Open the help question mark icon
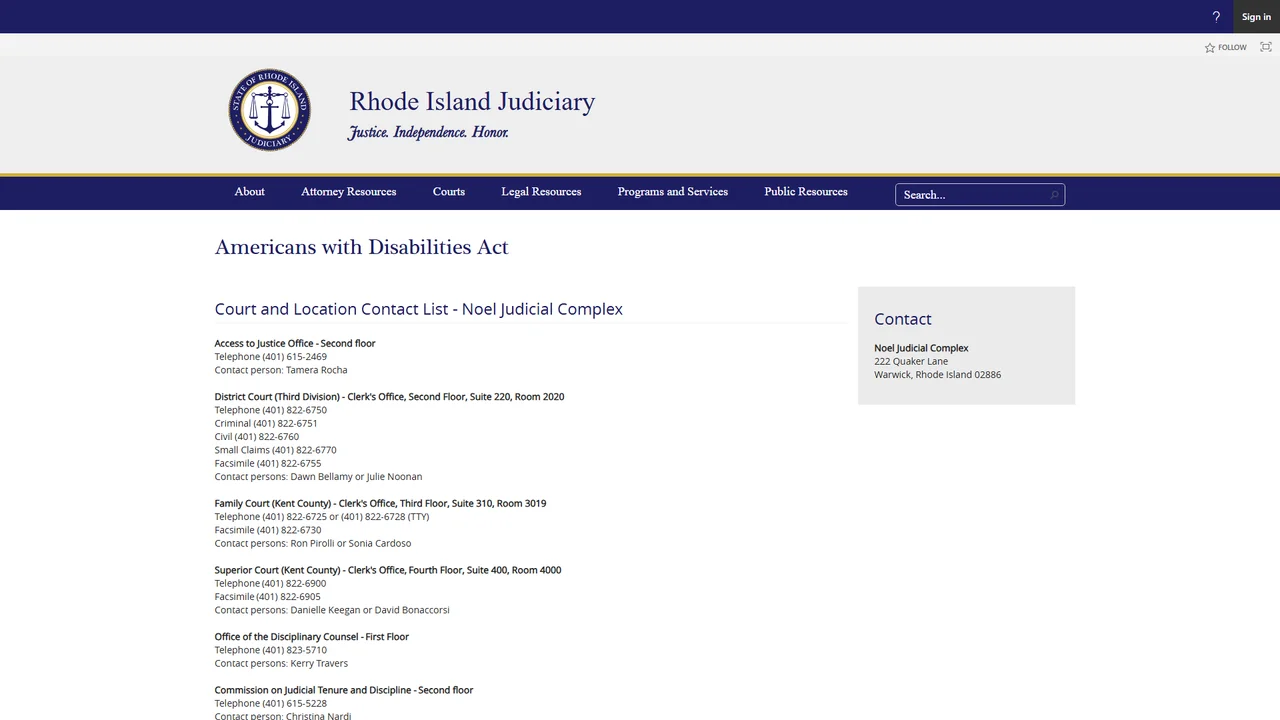1280x720 pixels. (1216, 17)
